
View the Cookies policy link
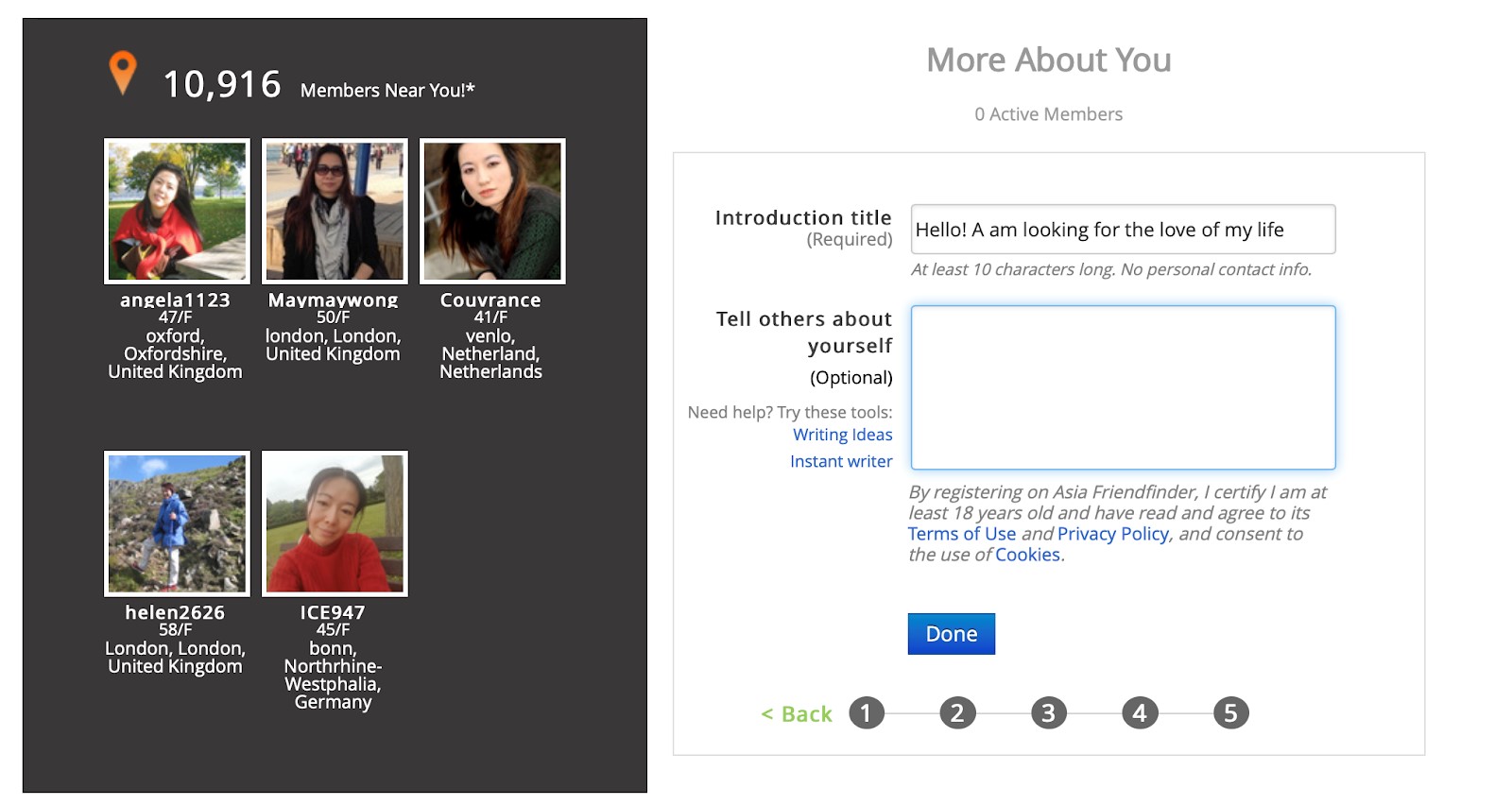(1027, 555)
